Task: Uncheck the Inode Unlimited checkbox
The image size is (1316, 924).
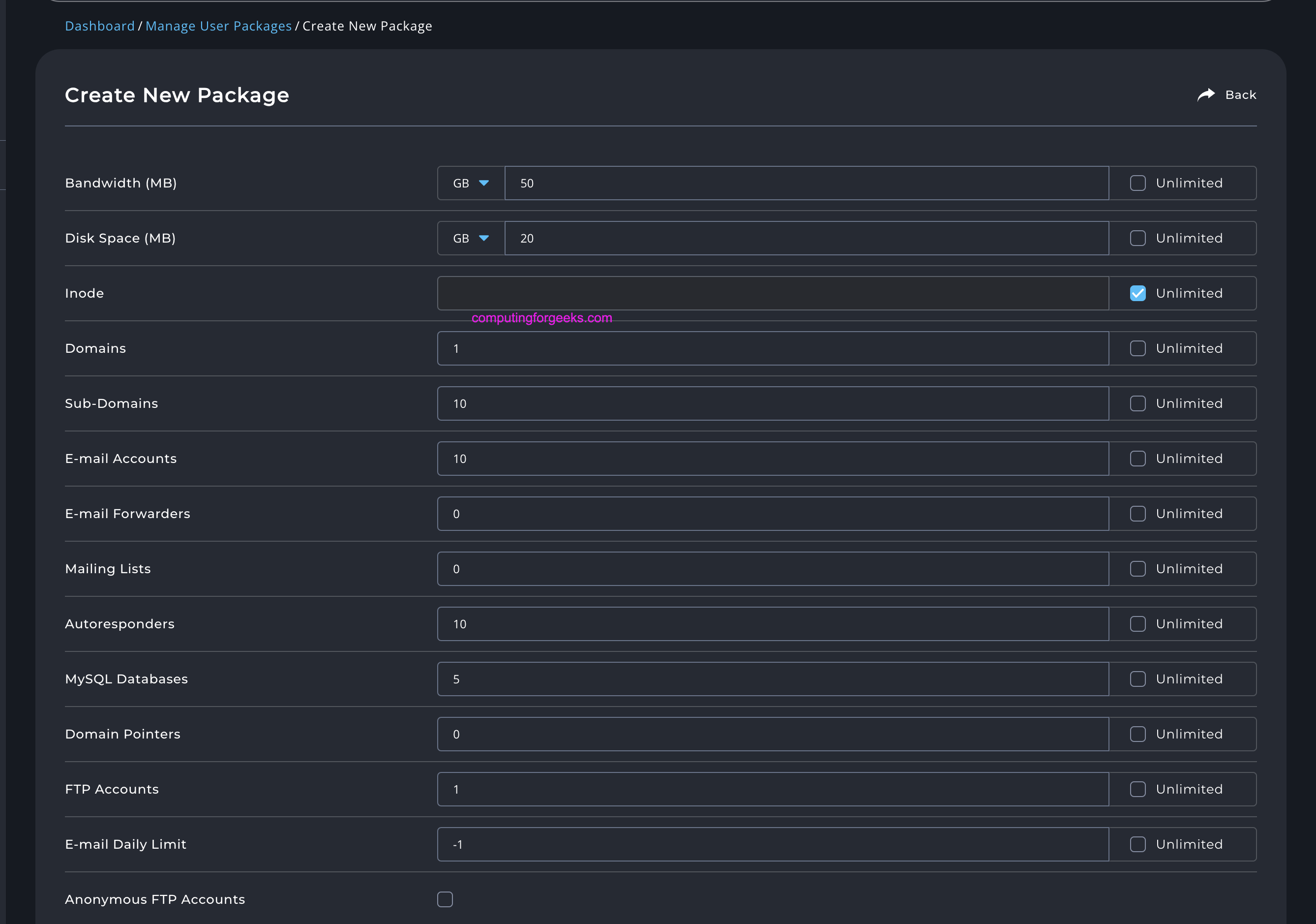Action: pyautogui.click(x=1137, y=293)
